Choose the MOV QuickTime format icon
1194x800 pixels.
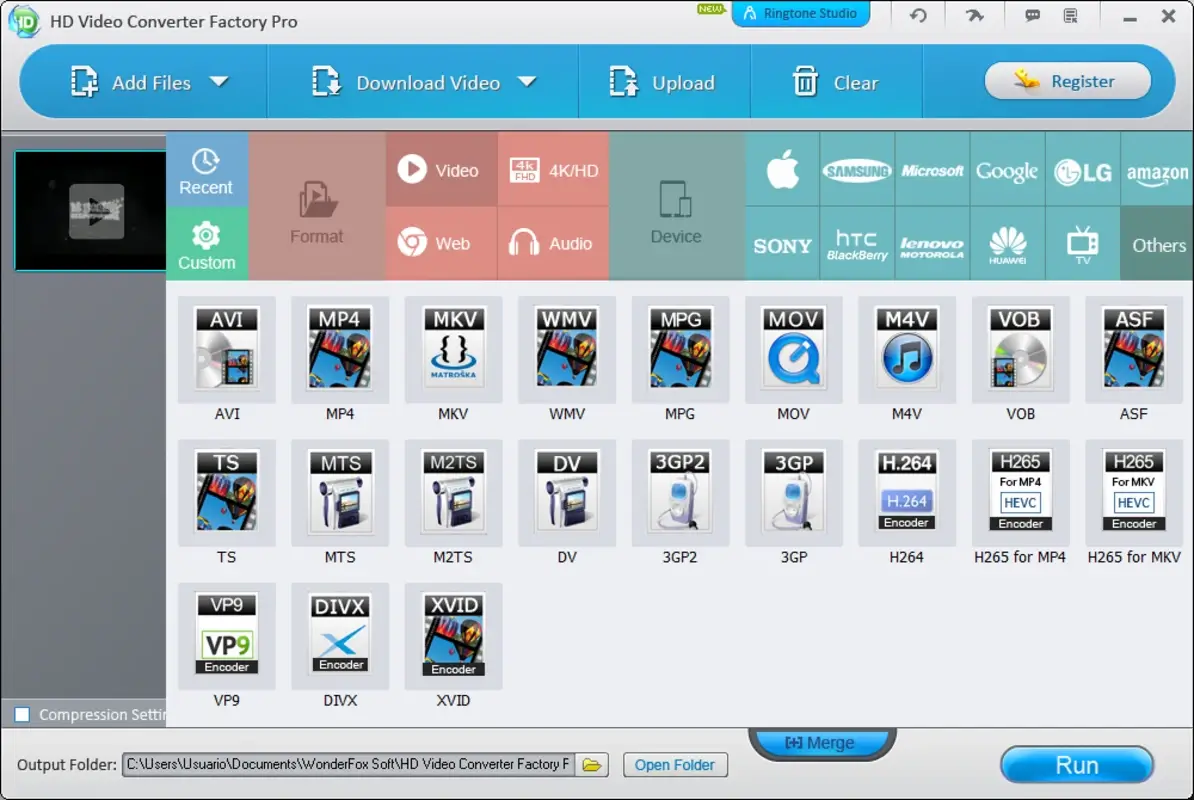pyautogui.click(x=794, y=350)
